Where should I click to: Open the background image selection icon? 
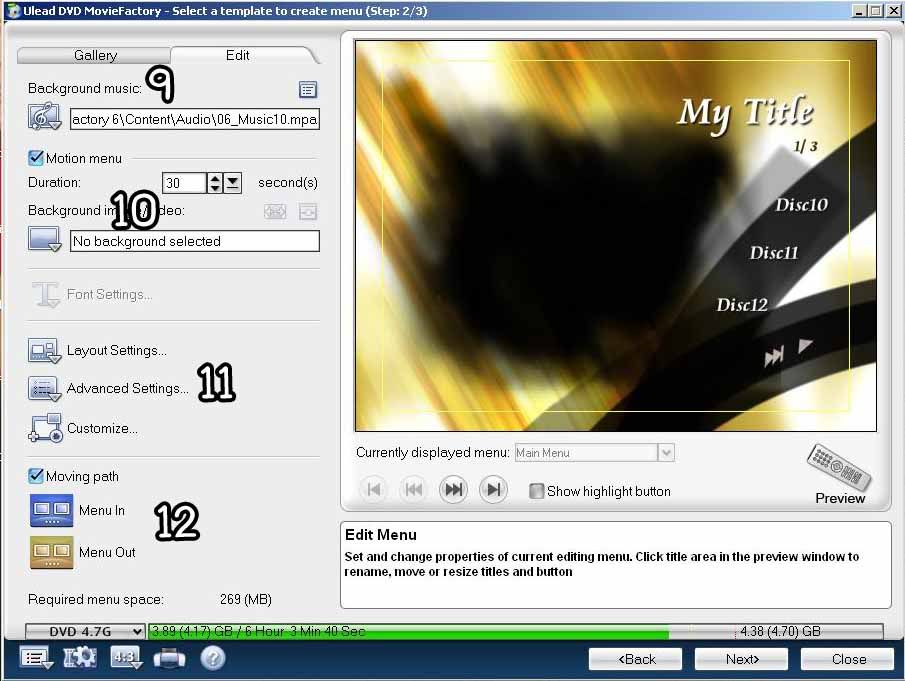[x=45, y=240]
